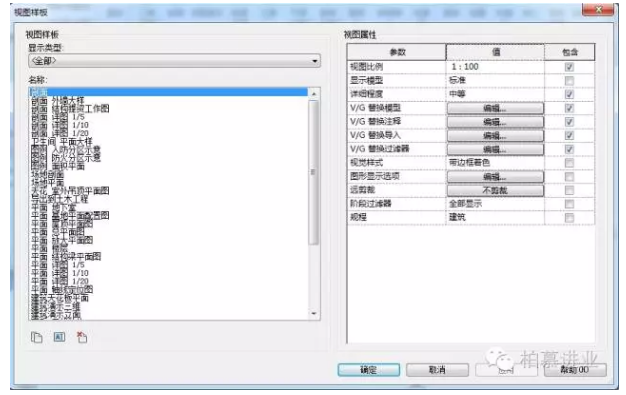
Task: Click 编辑 button for V/G 替换过滤器
Action: click(495, 149)
